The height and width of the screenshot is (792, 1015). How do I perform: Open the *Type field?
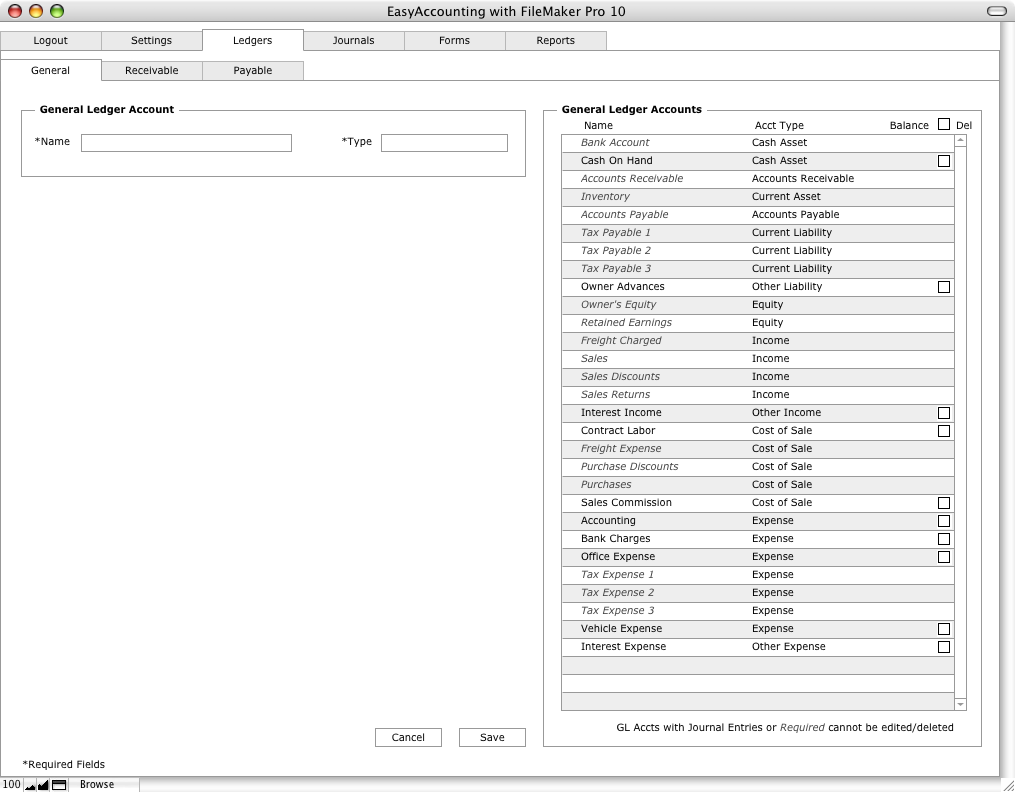[444, 143]
